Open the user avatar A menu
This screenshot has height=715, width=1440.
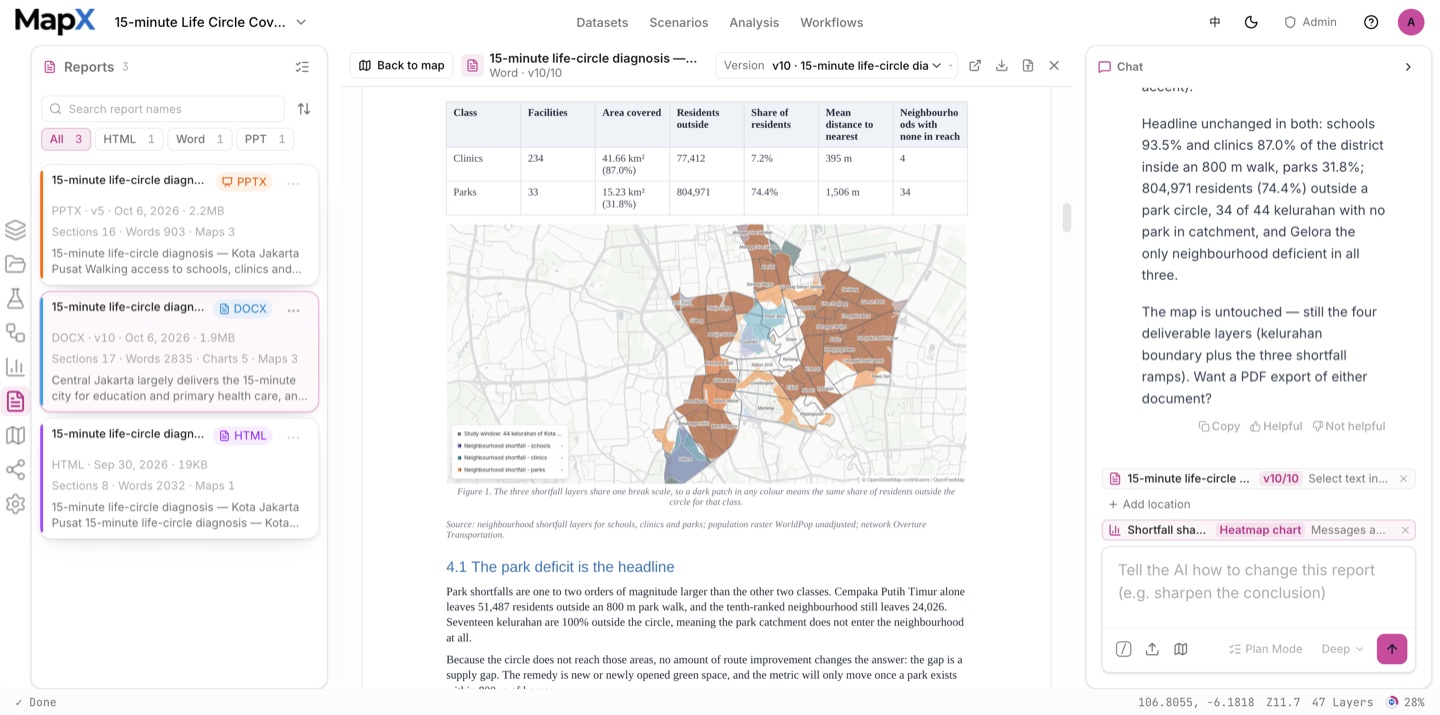1411,22
